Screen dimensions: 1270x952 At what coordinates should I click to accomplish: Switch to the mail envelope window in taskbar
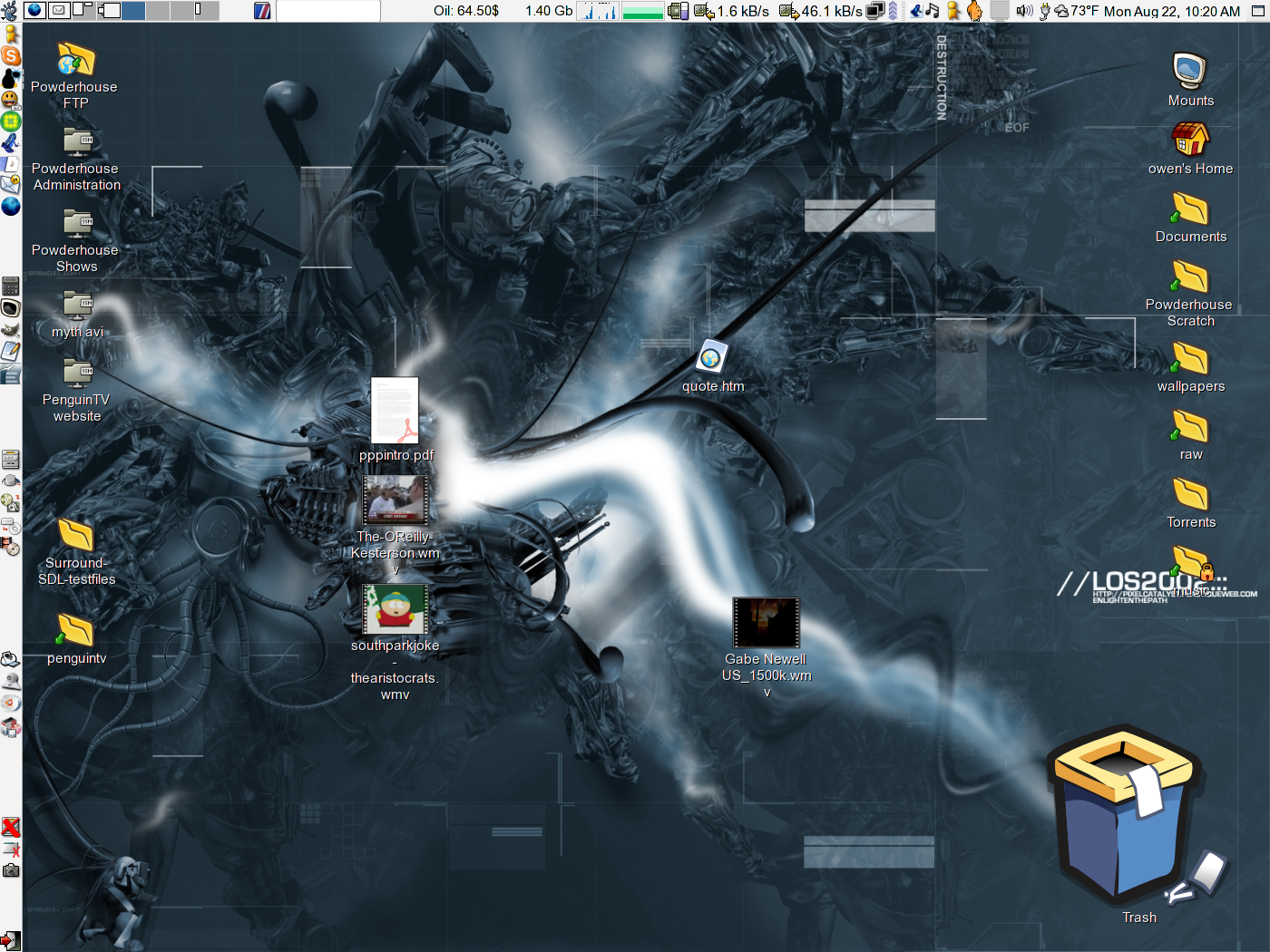(59, 11)
